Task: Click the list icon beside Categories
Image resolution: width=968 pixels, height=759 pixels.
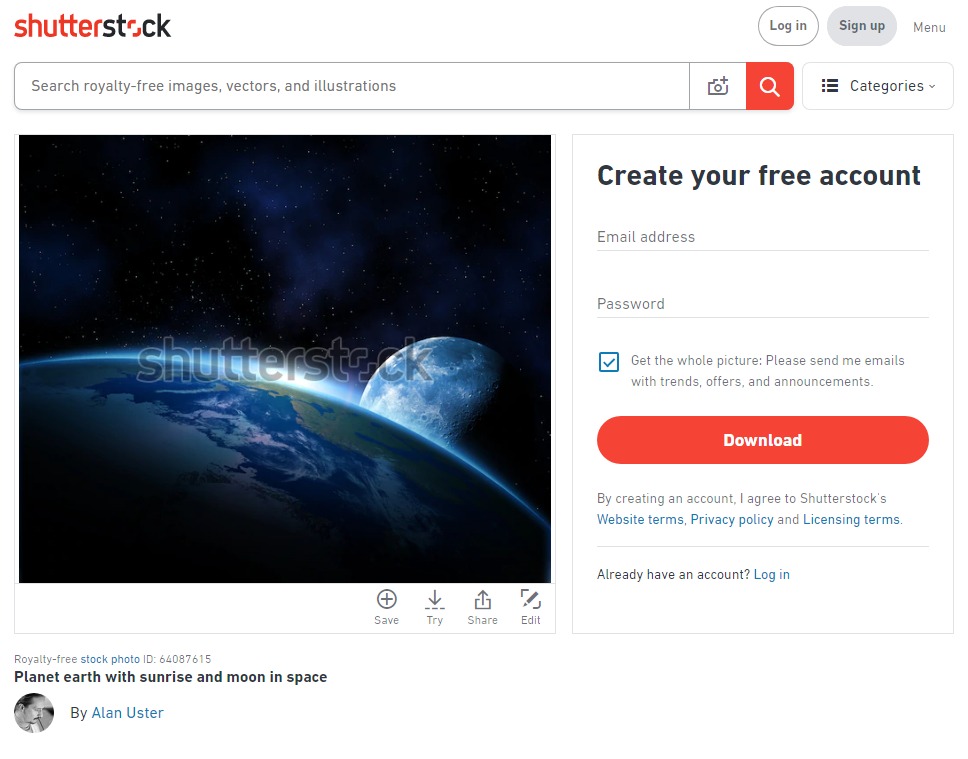Action: point(830,86)
